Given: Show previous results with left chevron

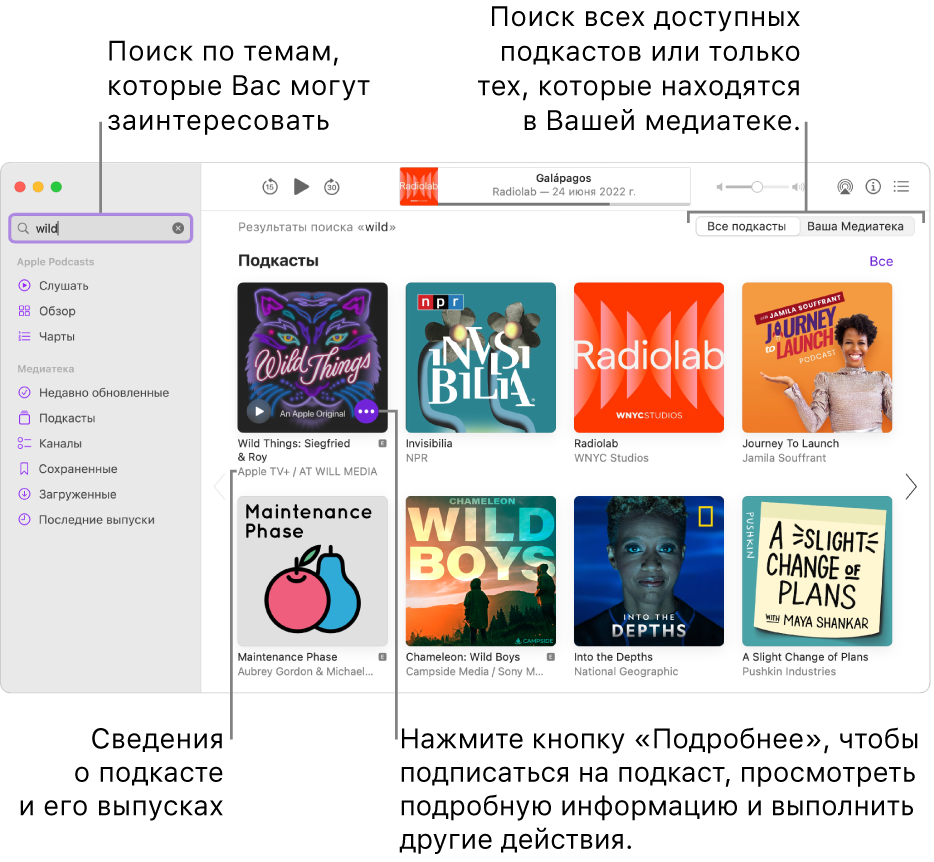Looking at the screenshot, I should (x=219, y=487).
